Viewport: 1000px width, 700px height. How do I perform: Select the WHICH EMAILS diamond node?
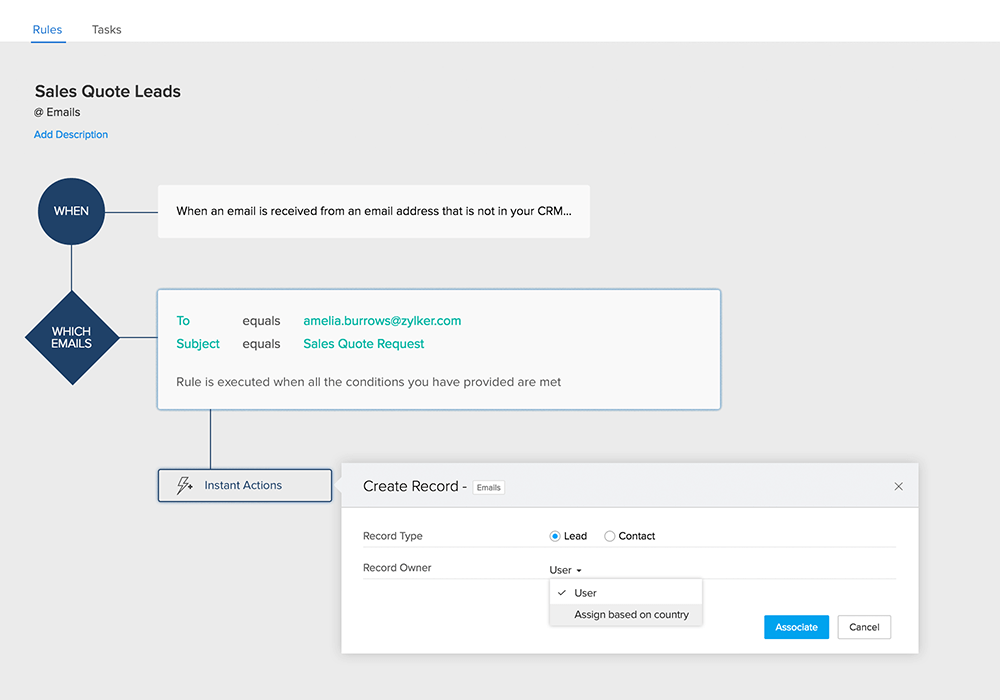[x=71, y=338]
